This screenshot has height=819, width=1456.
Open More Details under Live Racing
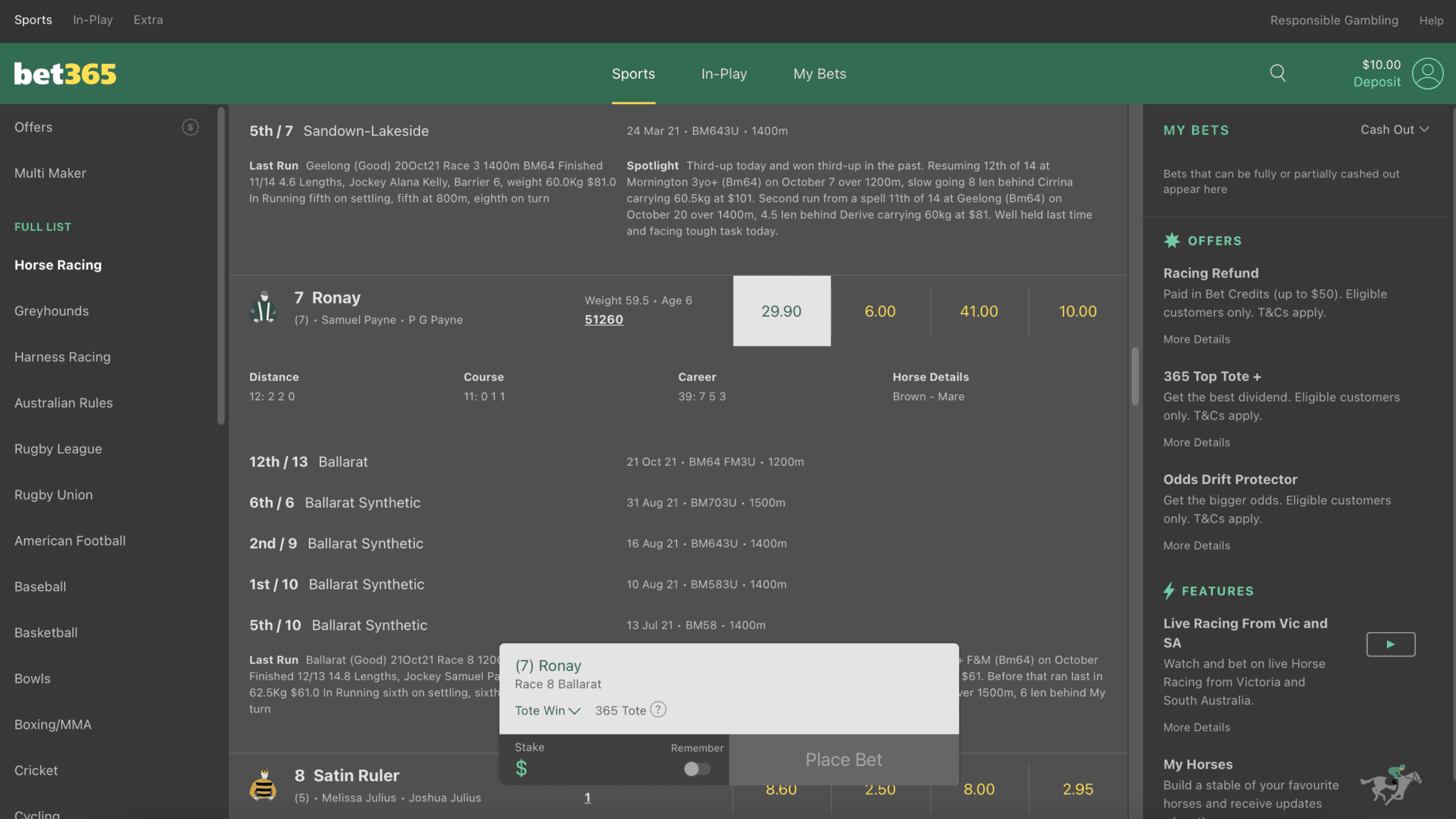(1197, 727)
